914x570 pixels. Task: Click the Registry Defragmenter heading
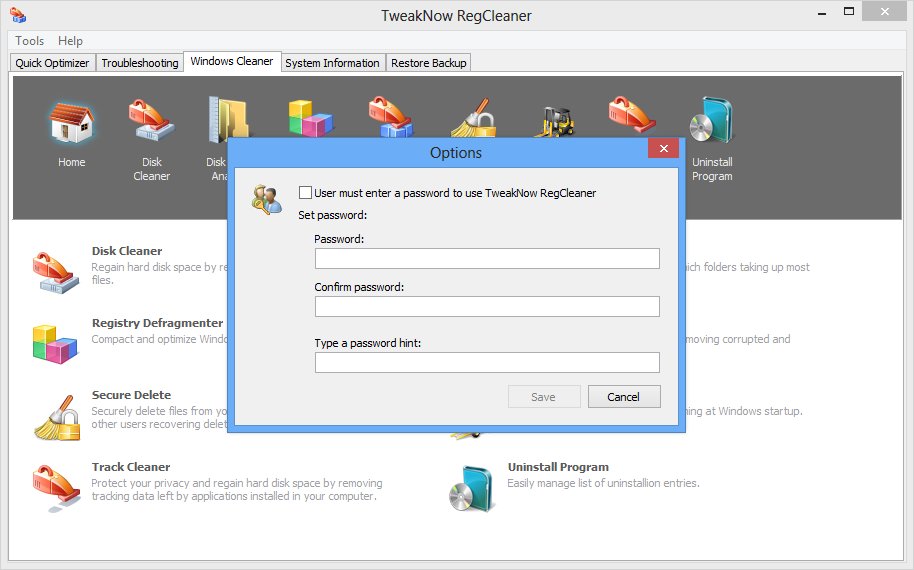pyautogui.click(x=157, y=323)
